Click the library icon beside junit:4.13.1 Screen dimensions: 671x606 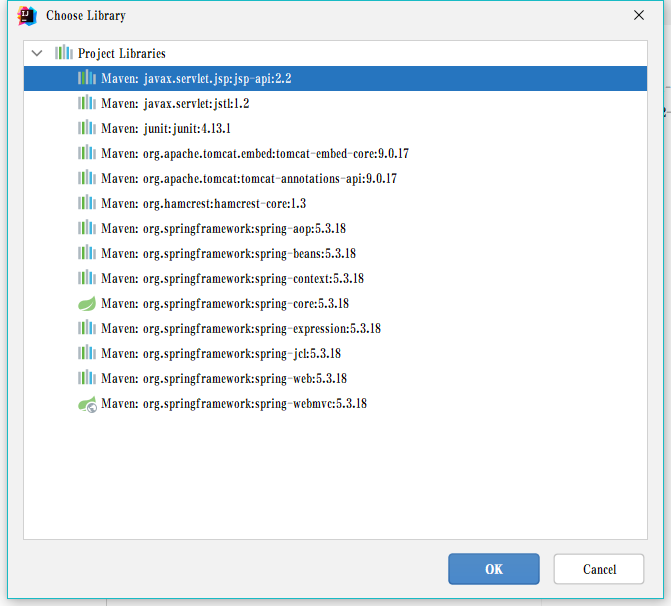tap(87, 128)
